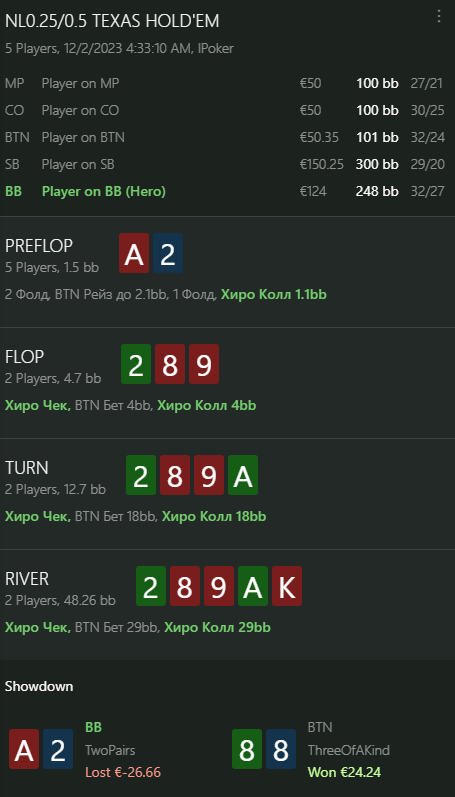Select the Player on BTN row
The height and width of the screenshot is (797, 455).
[x=225, y=137]
